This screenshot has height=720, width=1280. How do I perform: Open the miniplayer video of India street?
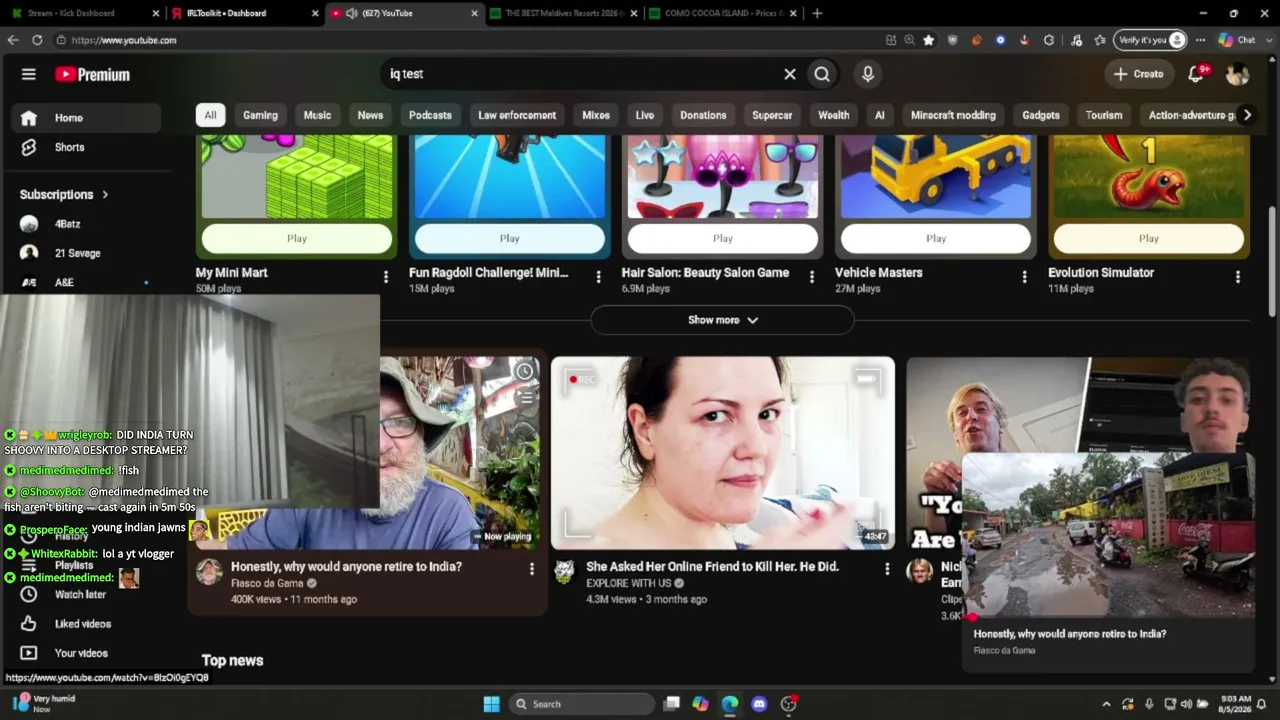tap(1108, 535)
